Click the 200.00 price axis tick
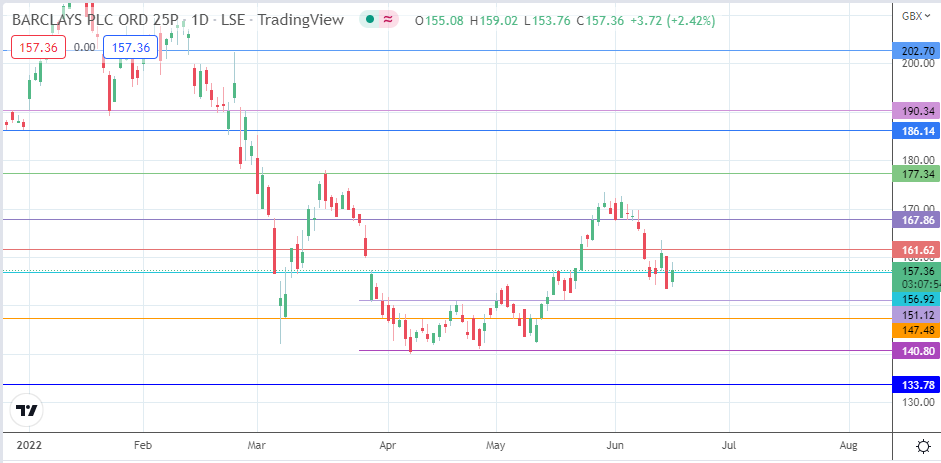 click(918, 63)
